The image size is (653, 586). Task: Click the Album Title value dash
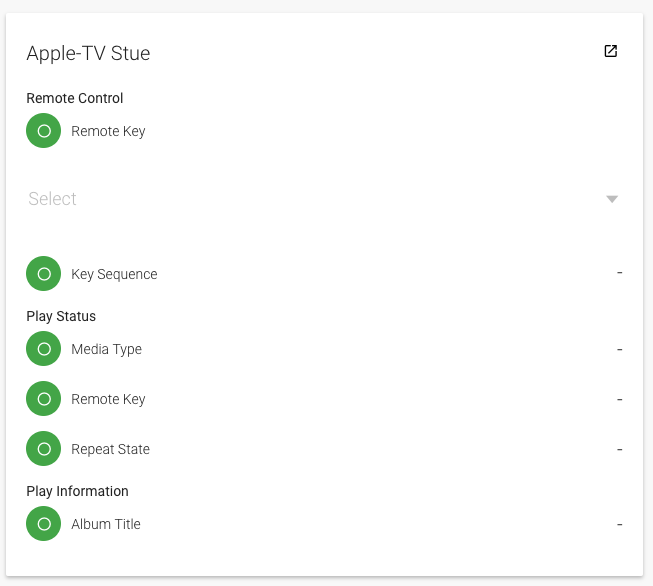point(620,524)
